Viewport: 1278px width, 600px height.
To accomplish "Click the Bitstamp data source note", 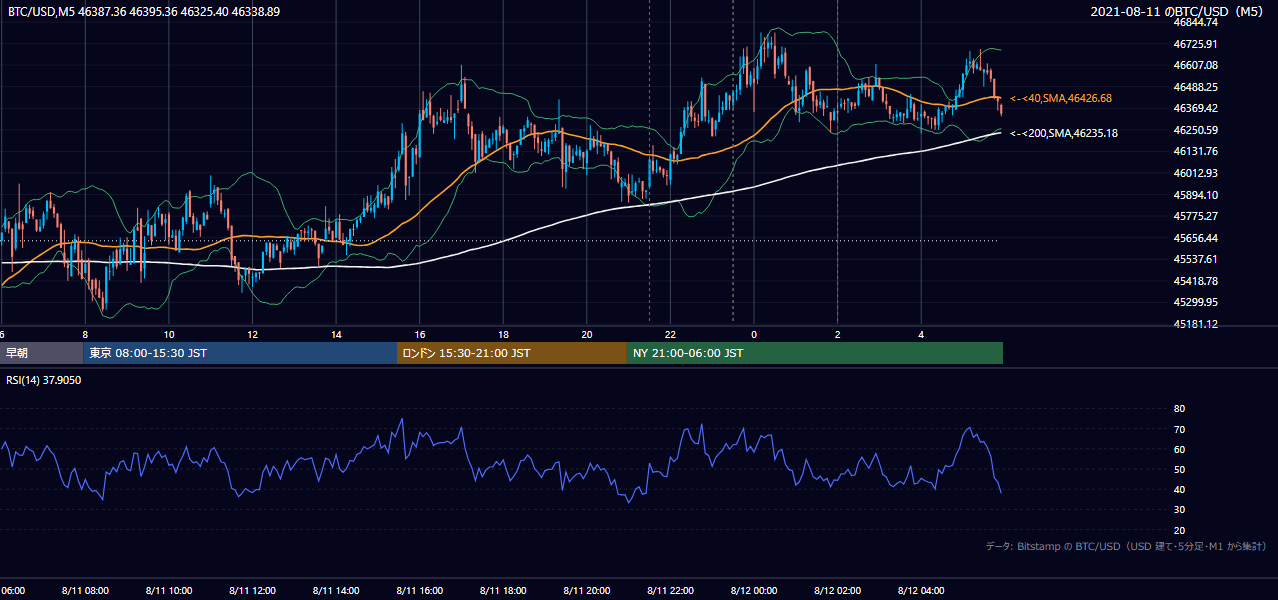I will click(x=1126, y=546).
